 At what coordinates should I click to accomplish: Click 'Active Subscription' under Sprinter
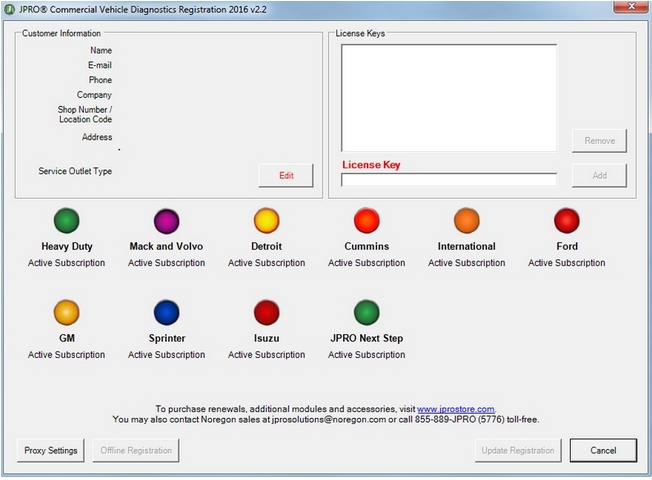point(167,355)
